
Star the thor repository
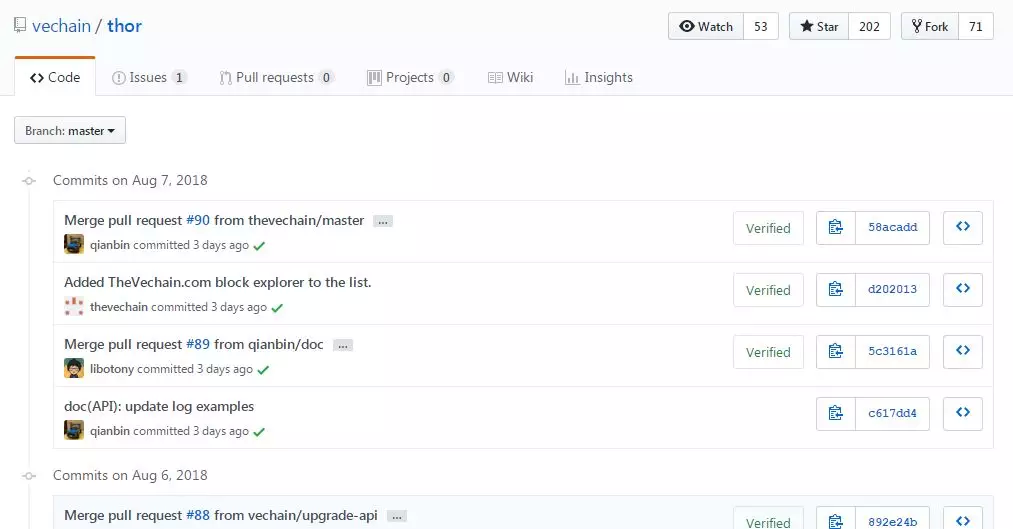point(819,26)
